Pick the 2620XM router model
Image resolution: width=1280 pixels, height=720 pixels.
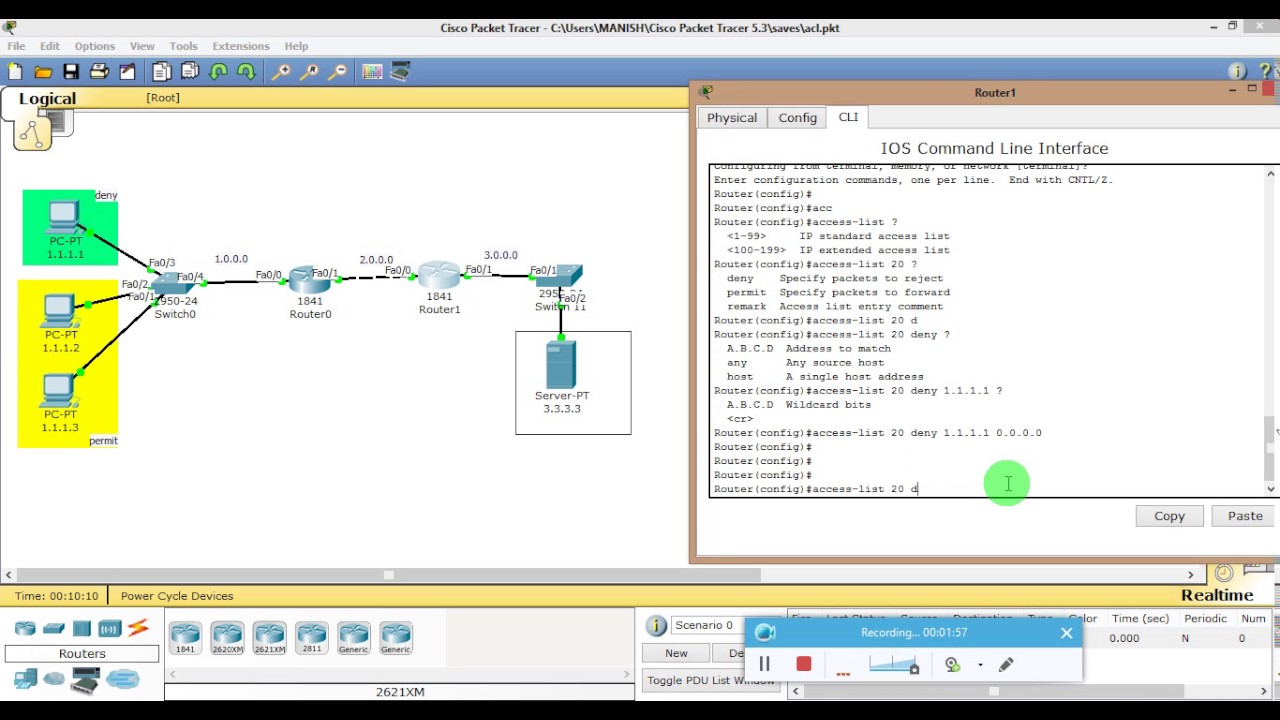[227, 637]
